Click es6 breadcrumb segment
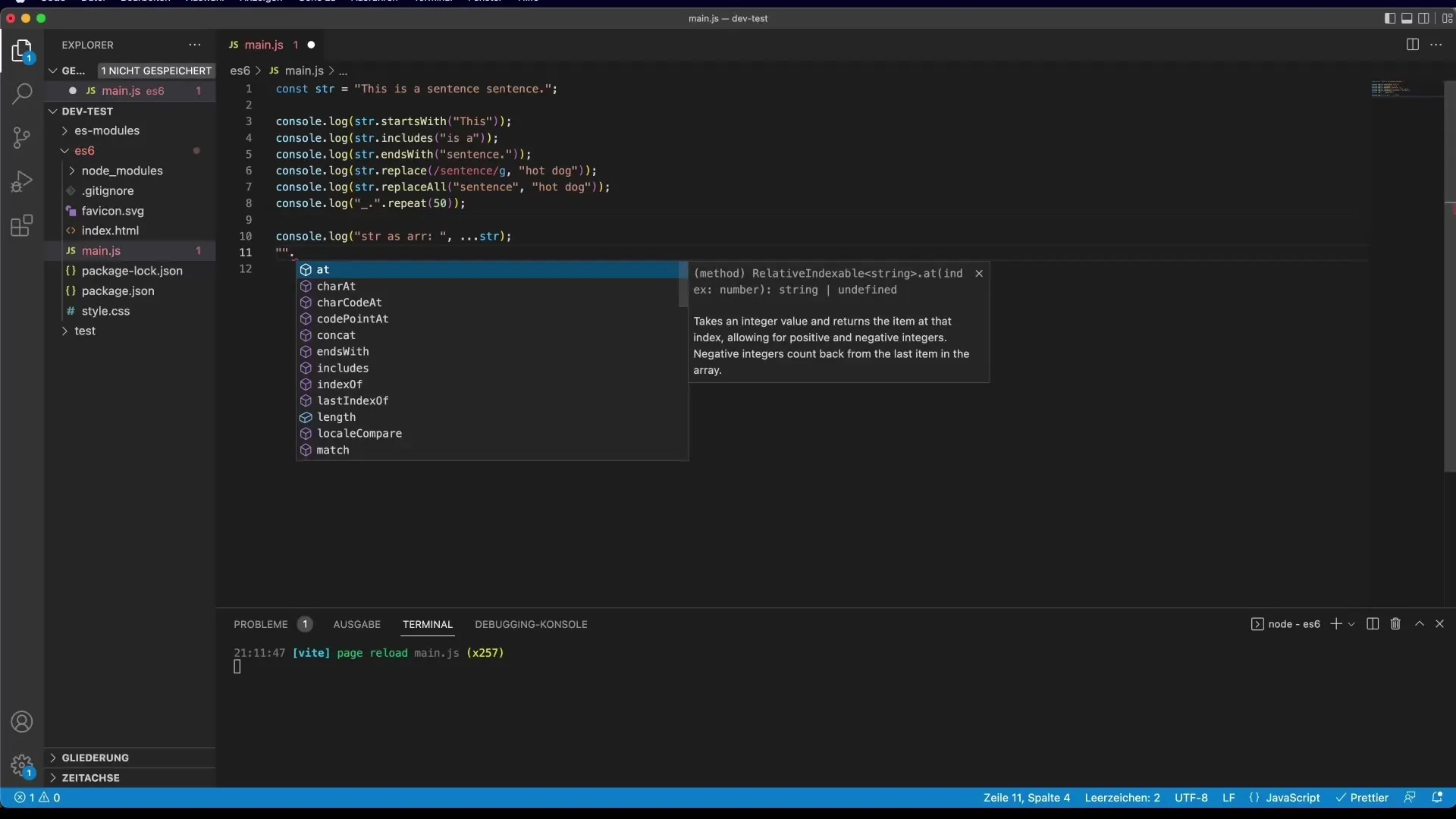The width and height of the screenshot is (1456, 819). tap(240, 71)
